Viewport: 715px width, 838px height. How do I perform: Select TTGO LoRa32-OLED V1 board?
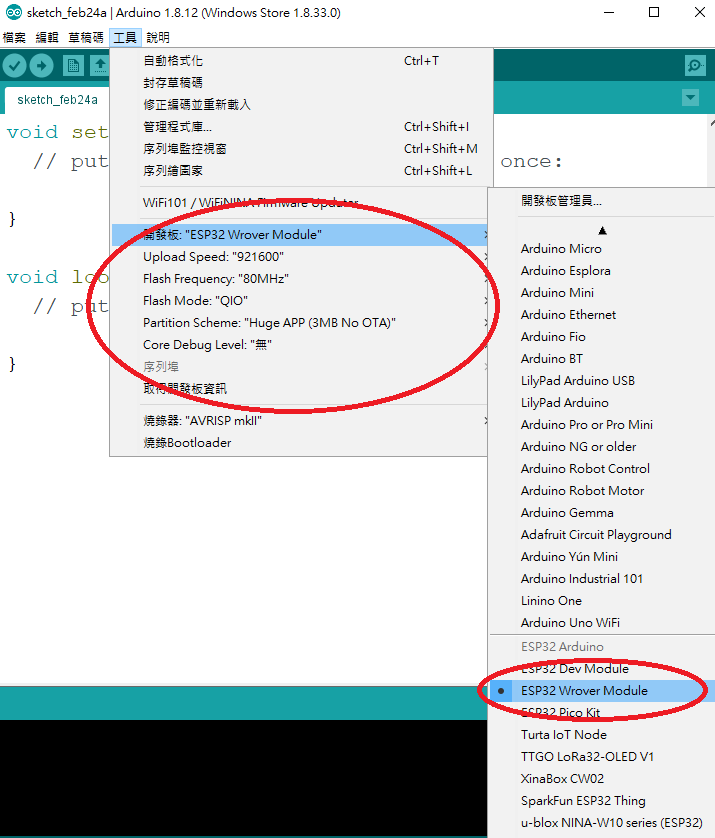pyautogui.click(x=602, y=757)
